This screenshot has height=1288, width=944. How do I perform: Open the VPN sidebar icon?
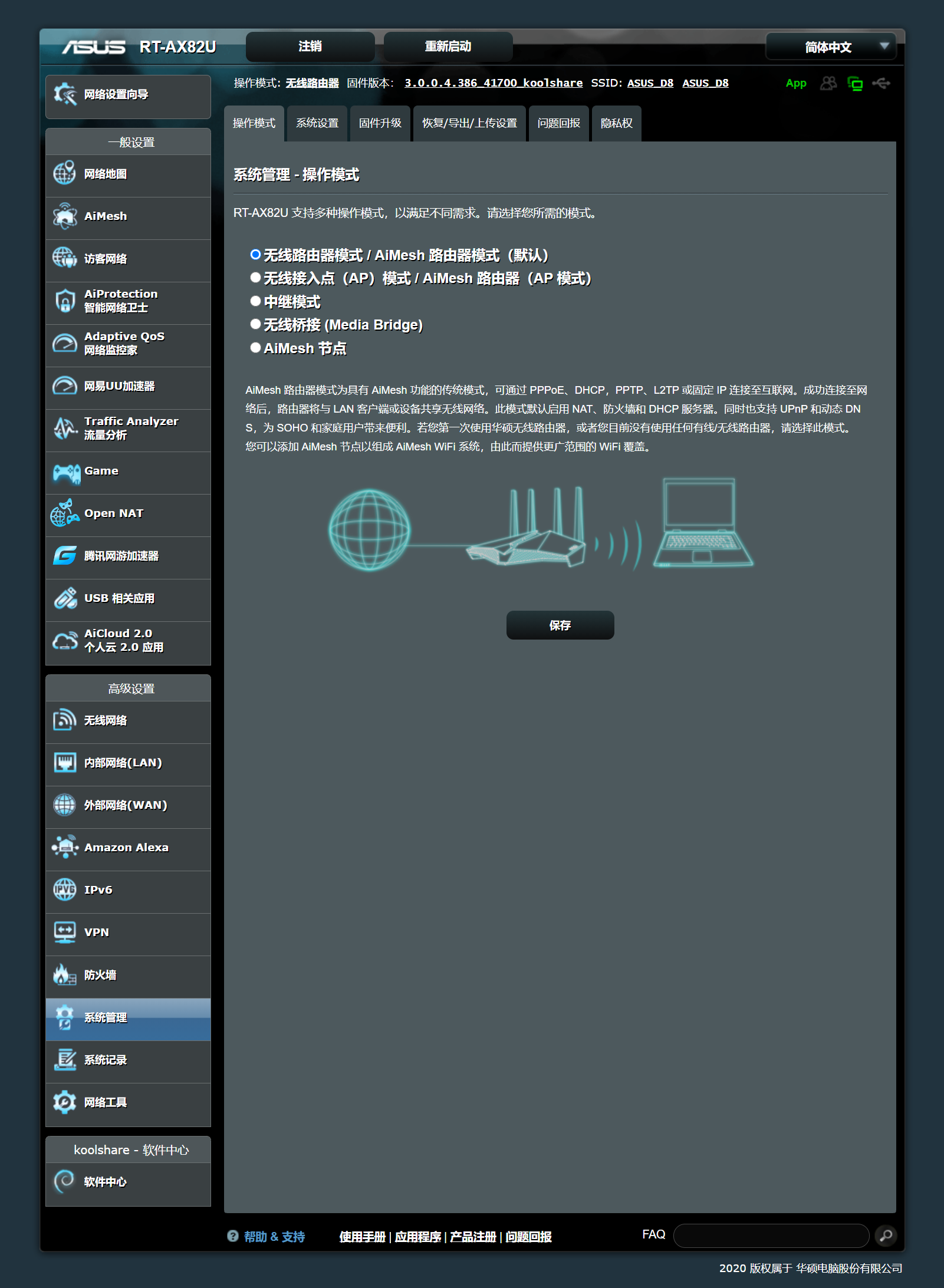point(65,933)
